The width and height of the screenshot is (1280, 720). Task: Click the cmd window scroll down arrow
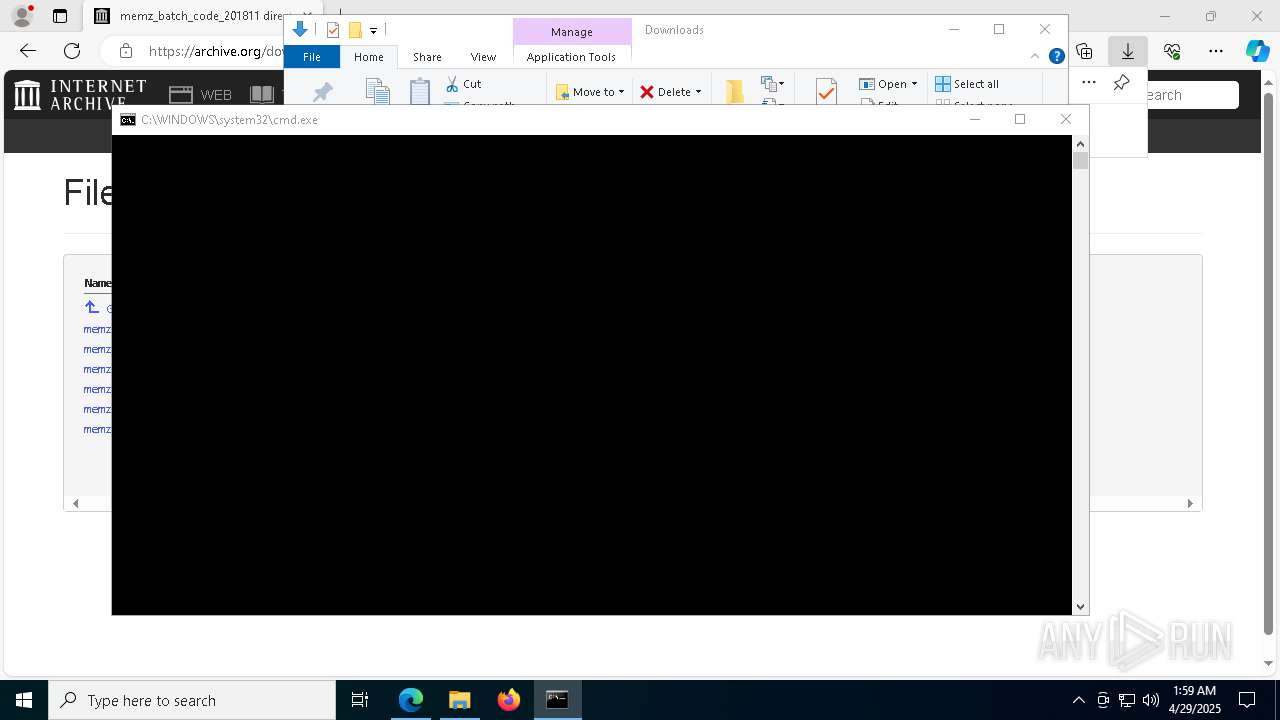pyautogui.click(x=1080, y=607)
